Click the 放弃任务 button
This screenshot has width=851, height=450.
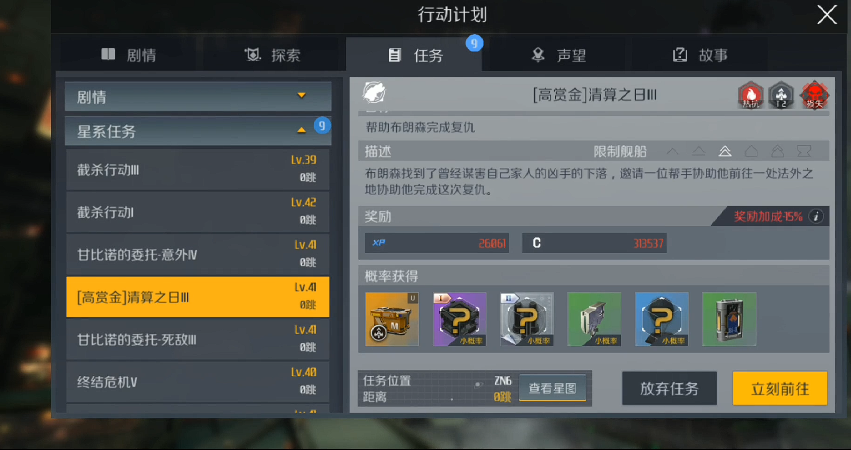(x=669, y=389)
